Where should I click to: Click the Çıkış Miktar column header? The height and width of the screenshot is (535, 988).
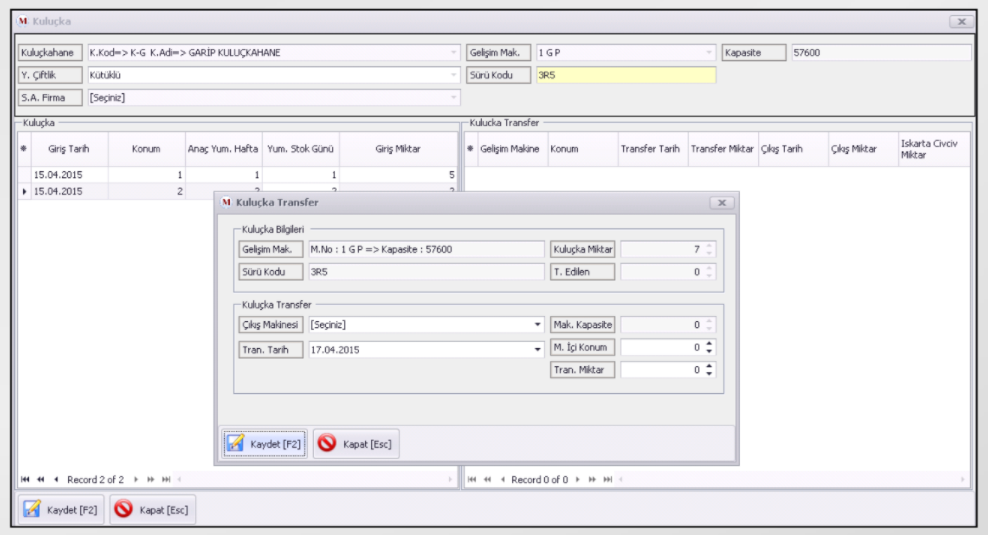click(863, 149)
